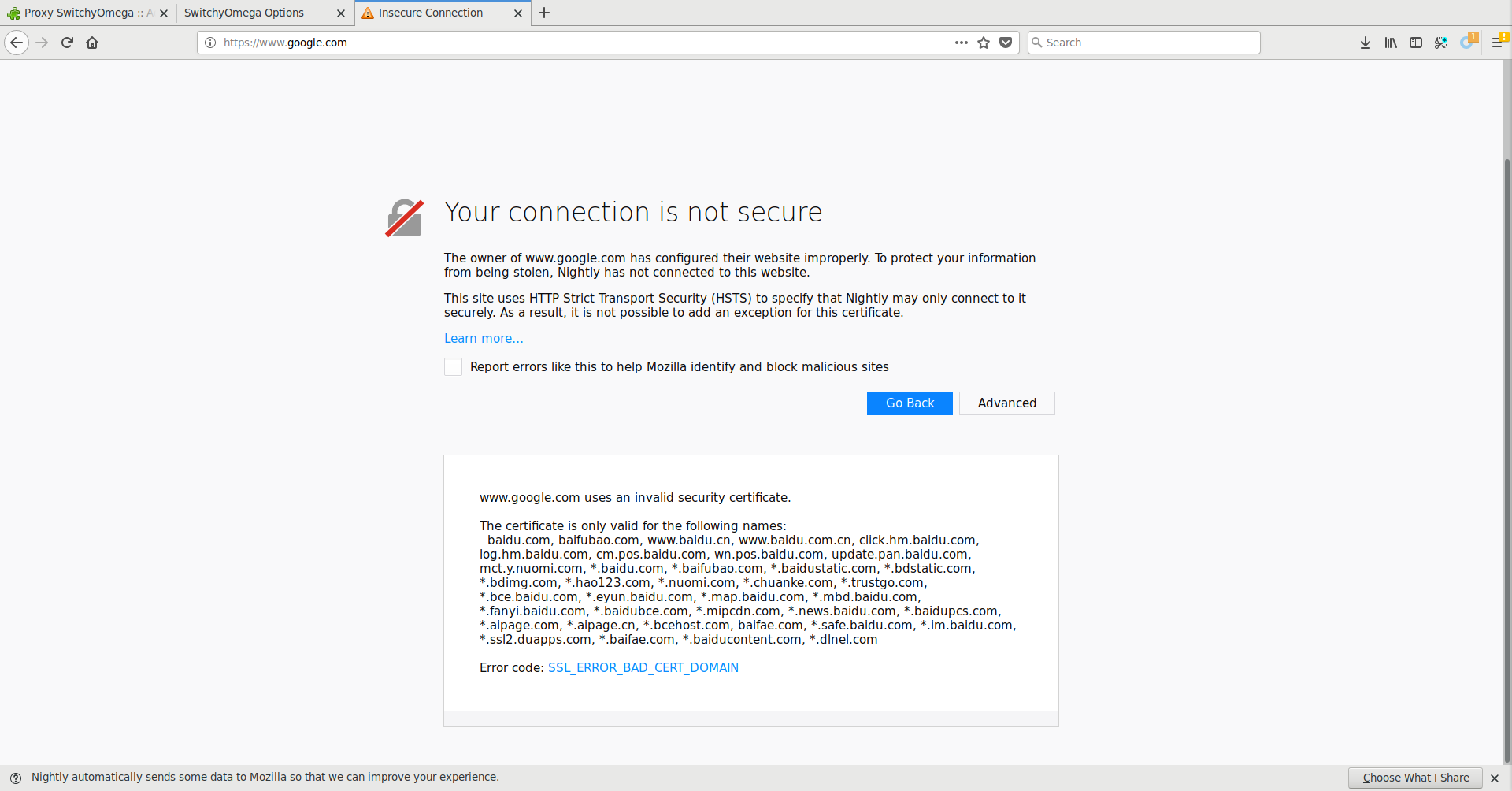
Task: Show site information via the info icon
Action: pyautogui.click(x=210, y=43)
